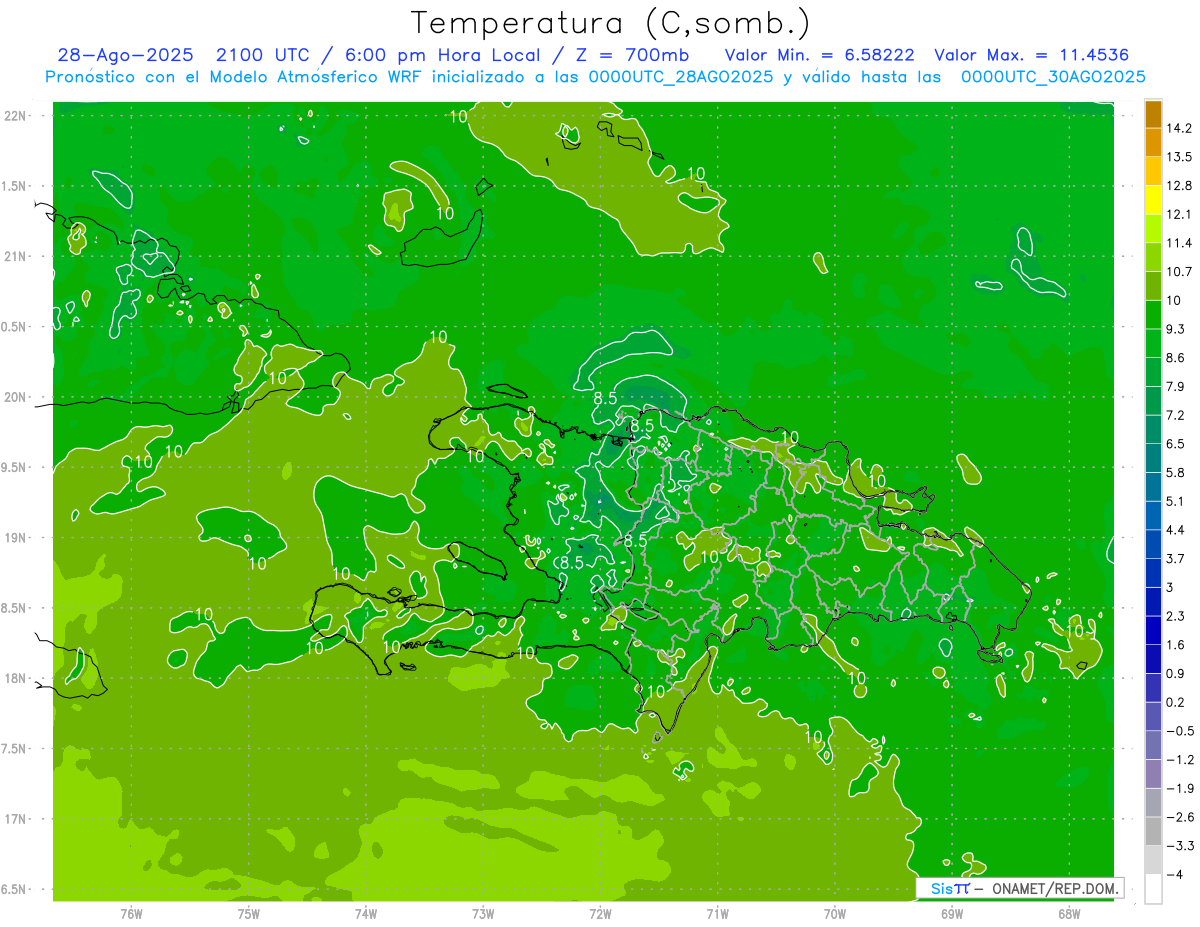
Task: Click the "-2.6" value on the color legend
Action: pos(1179,817)
